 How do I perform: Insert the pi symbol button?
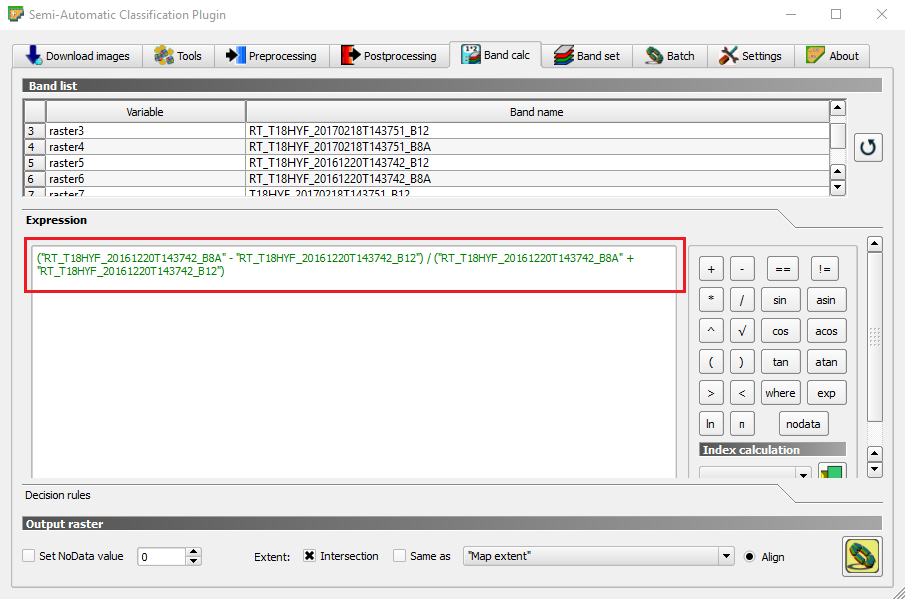741,424
